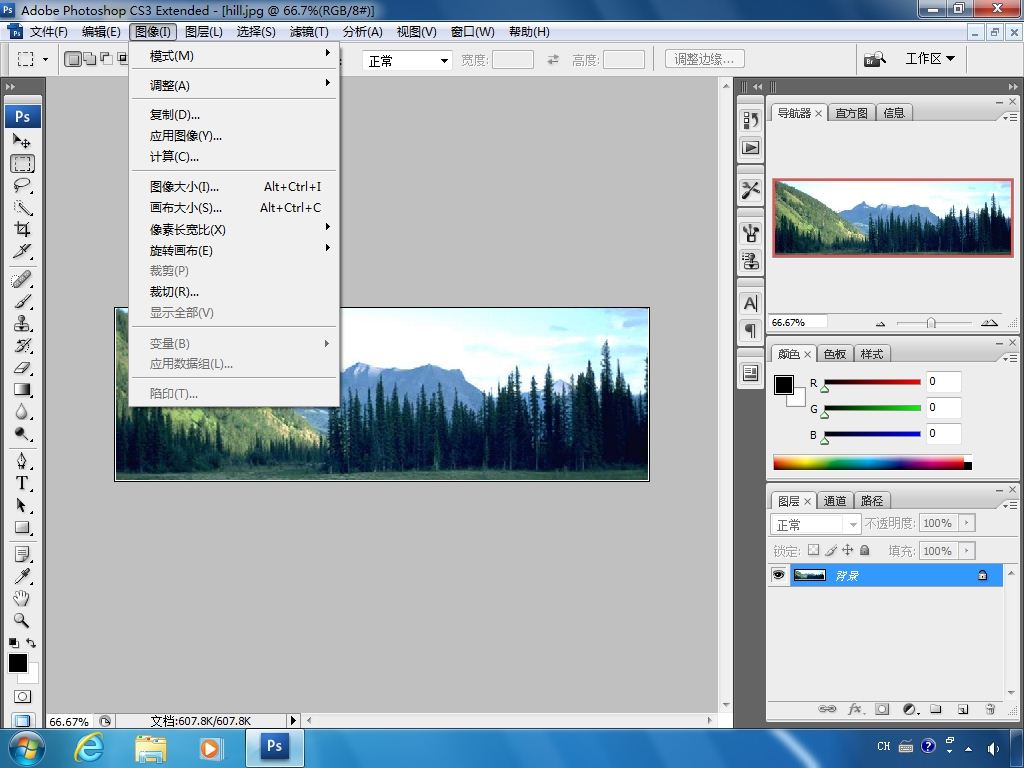Select the Crop tool
The image size is (1024, 768).
(x=22, y=229)
